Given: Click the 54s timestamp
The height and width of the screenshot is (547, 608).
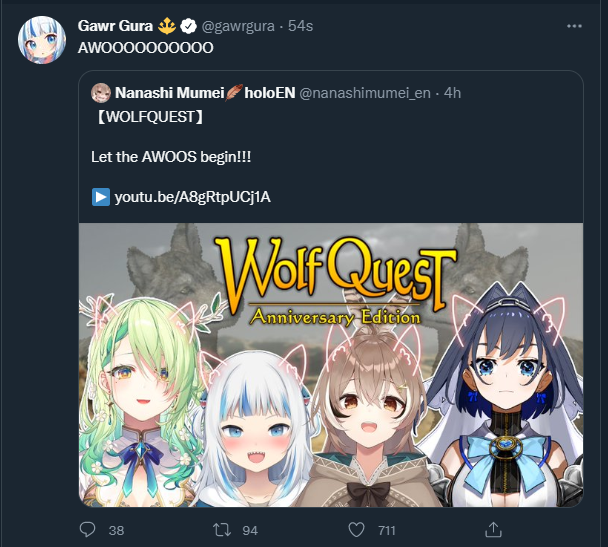Looking at the screenshot, I should point(301,26).
